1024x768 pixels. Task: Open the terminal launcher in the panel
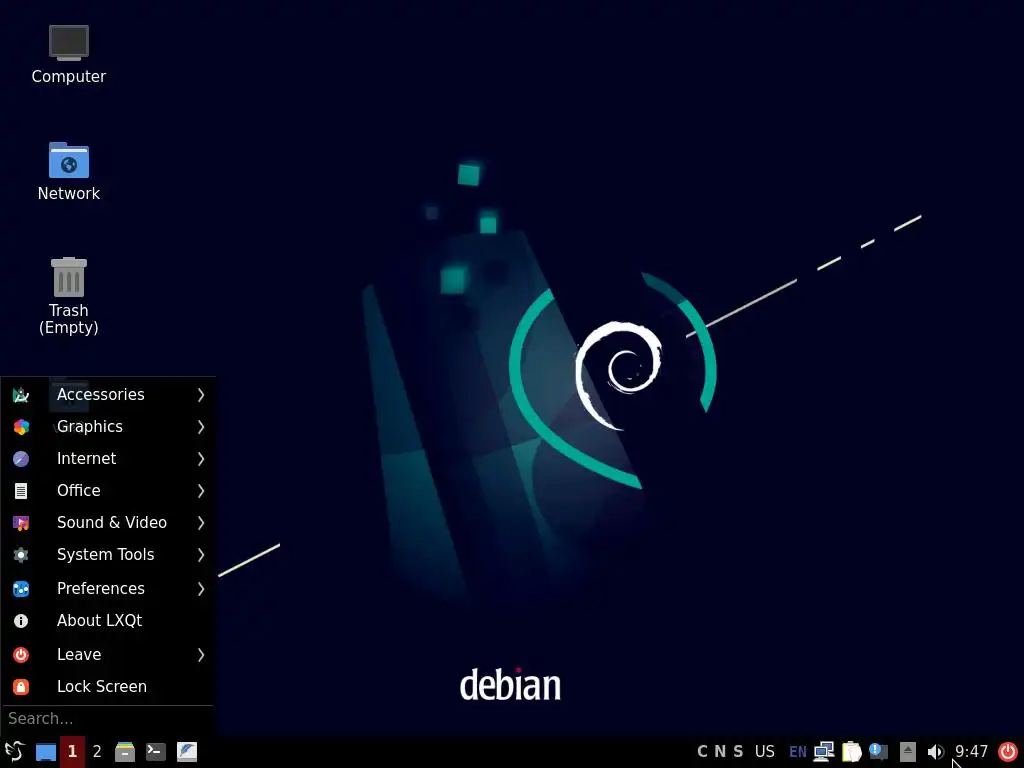point(155,752)
